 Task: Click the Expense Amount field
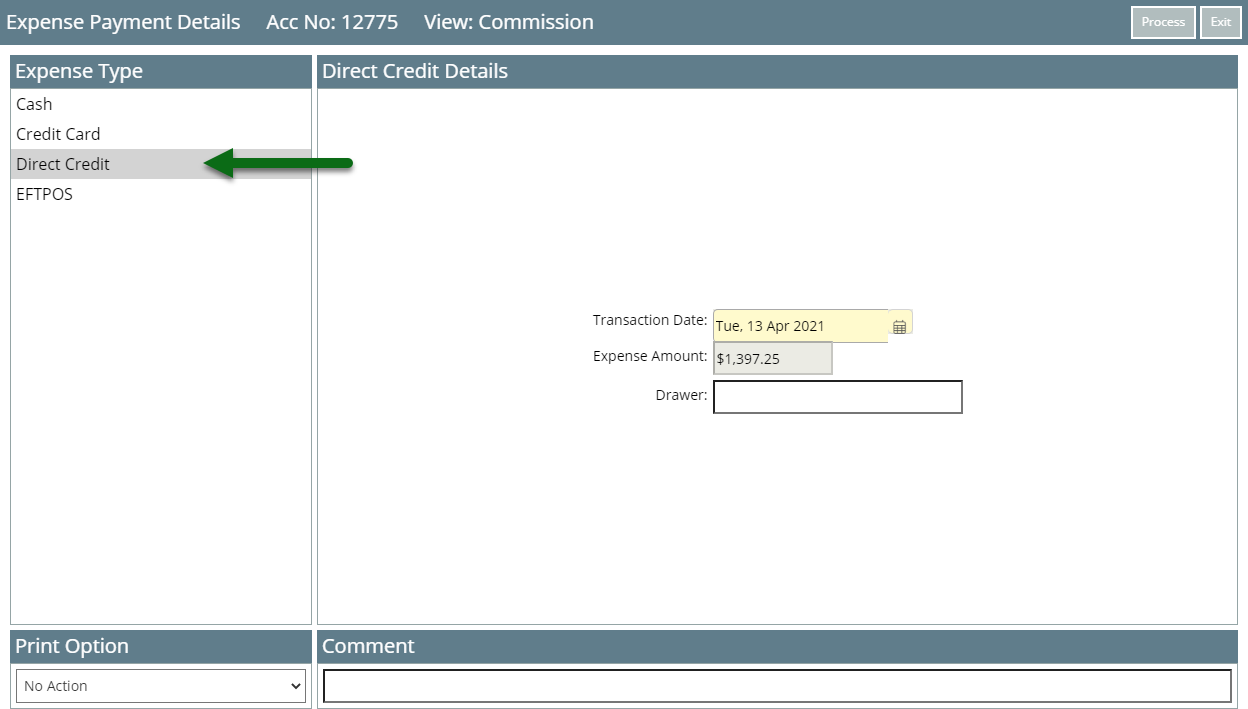(772, 358)
